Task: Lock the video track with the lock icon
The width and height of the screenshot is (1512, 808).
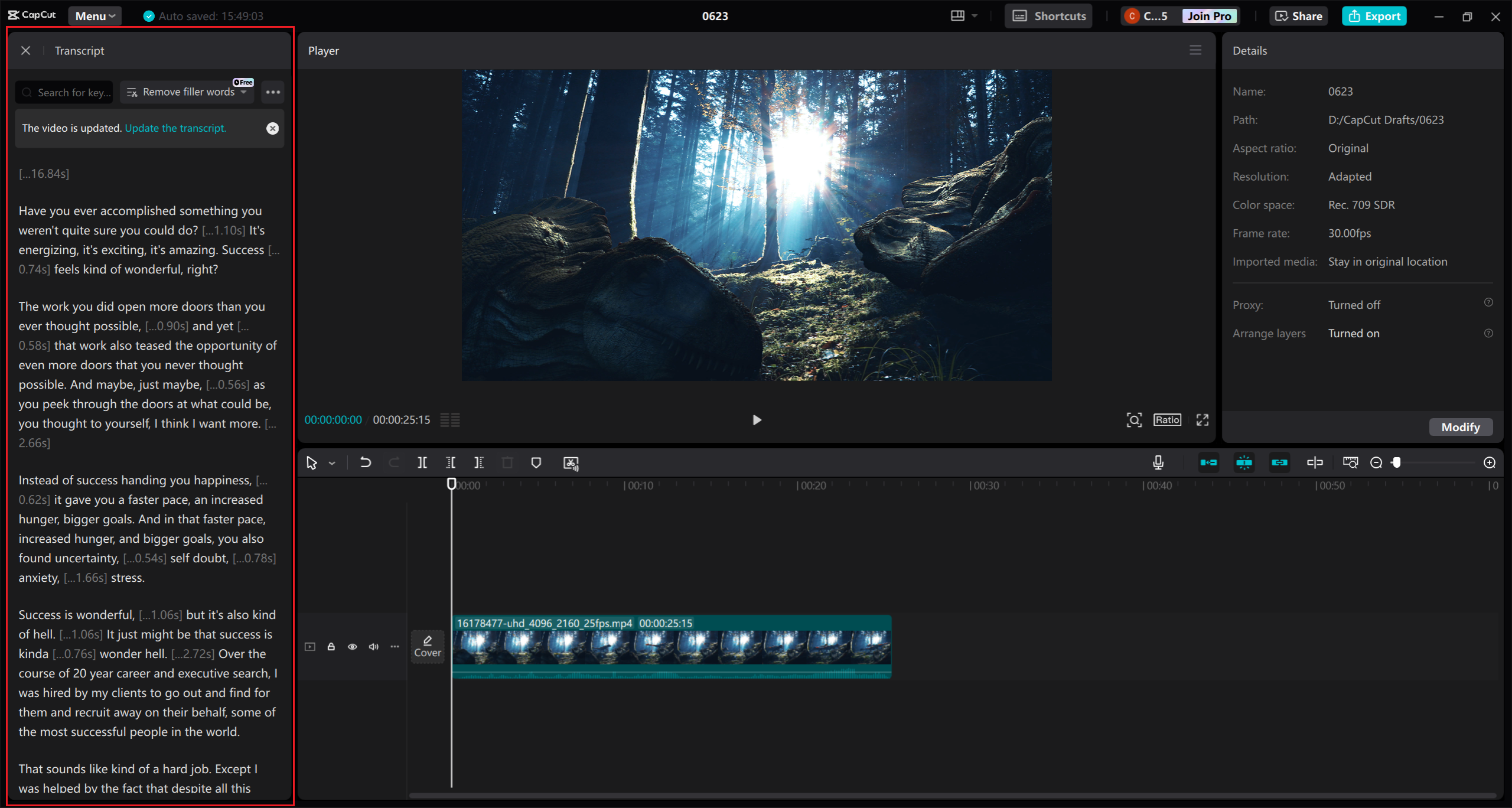Action: [331, 647]
